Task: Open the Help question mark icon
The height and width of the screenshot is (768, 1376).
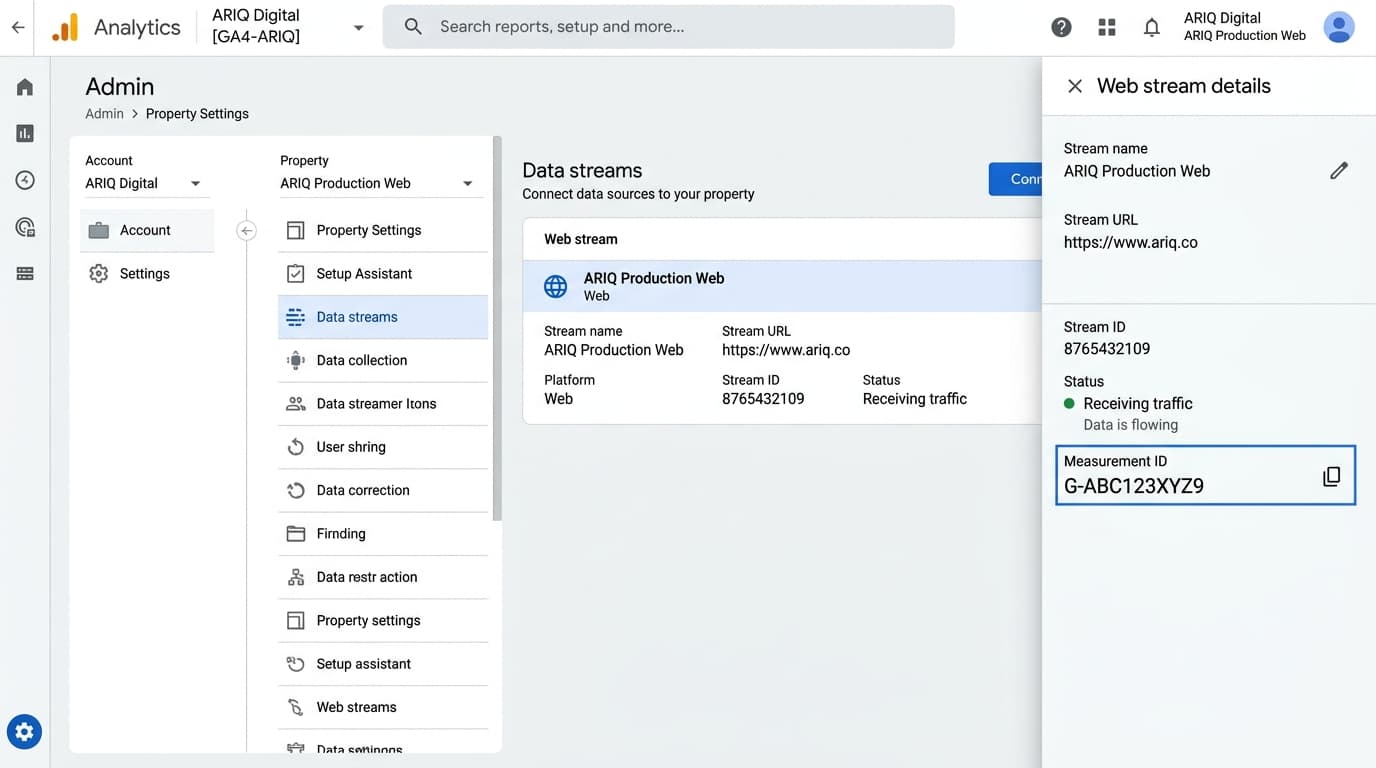Action: [1061, 27]
